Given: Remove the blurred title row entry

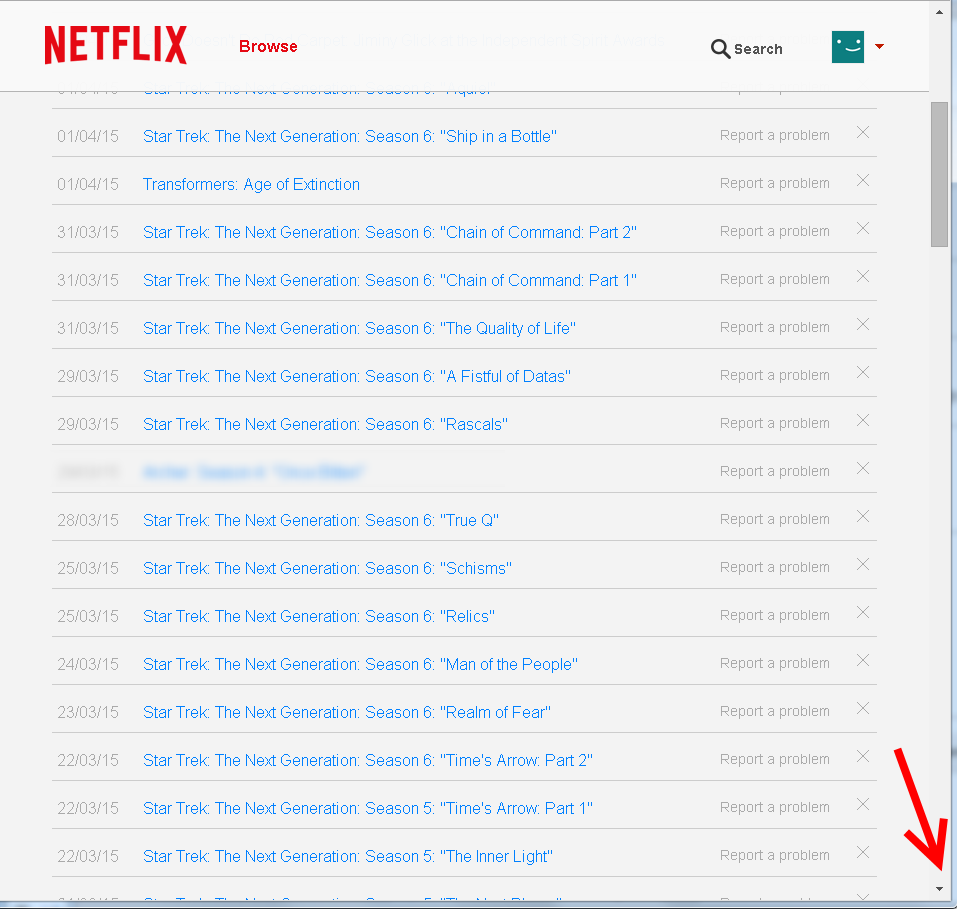Looking at the screenshot, I should (x=862, y=468).
